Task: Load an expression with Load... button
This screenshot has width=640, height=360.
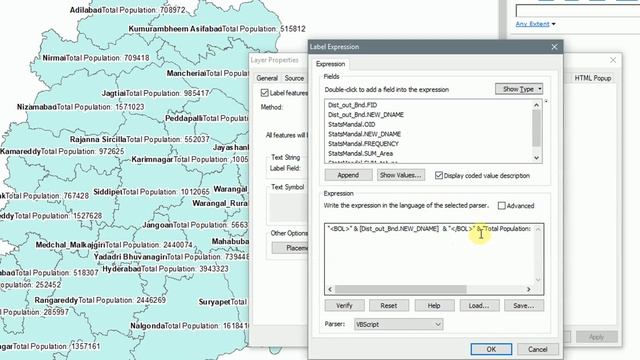Action: [479, 305]
